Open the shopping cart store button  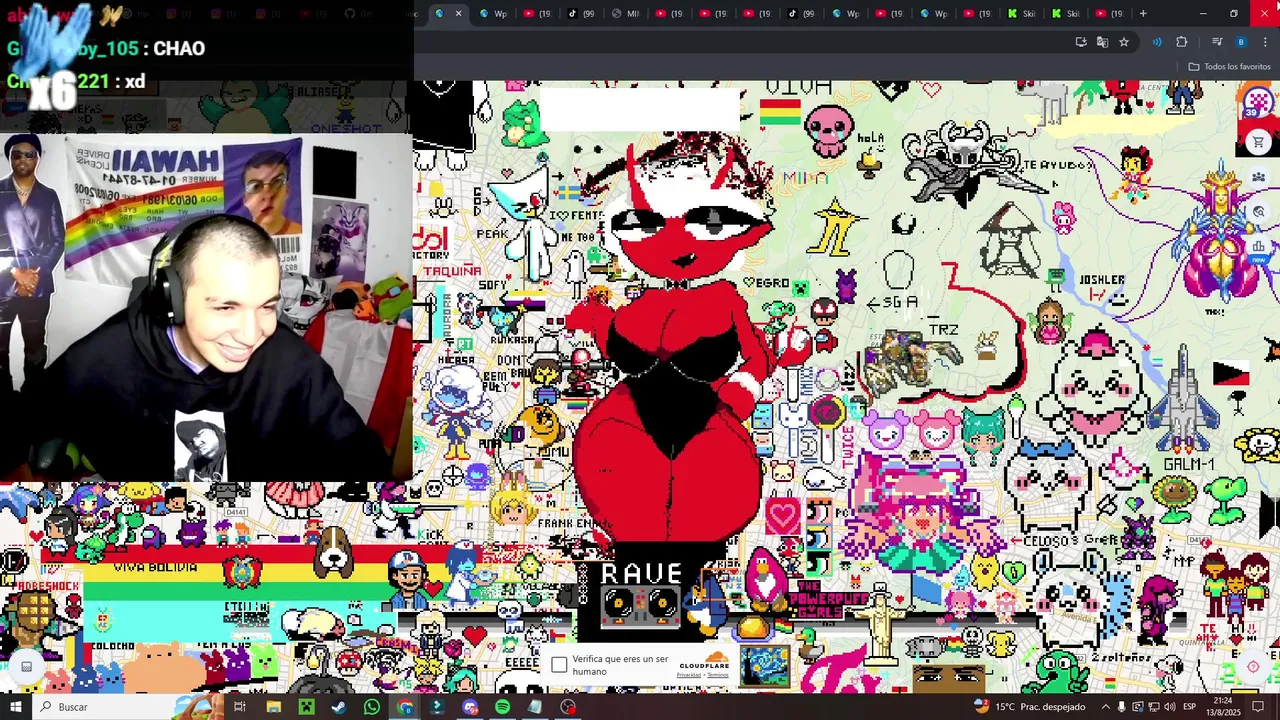1258,143
